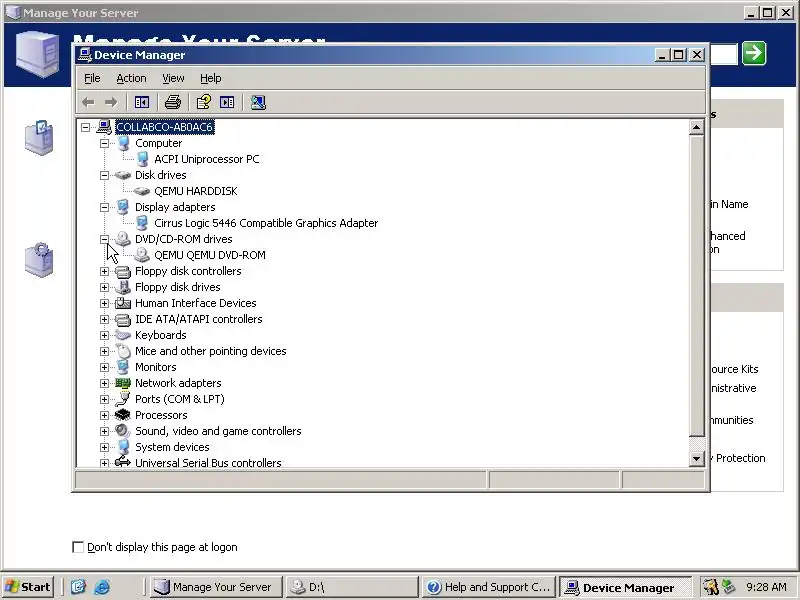The image size is (800, 600).
Task: Click the Show Desktop quick launch icon
Action: [78, 587]
